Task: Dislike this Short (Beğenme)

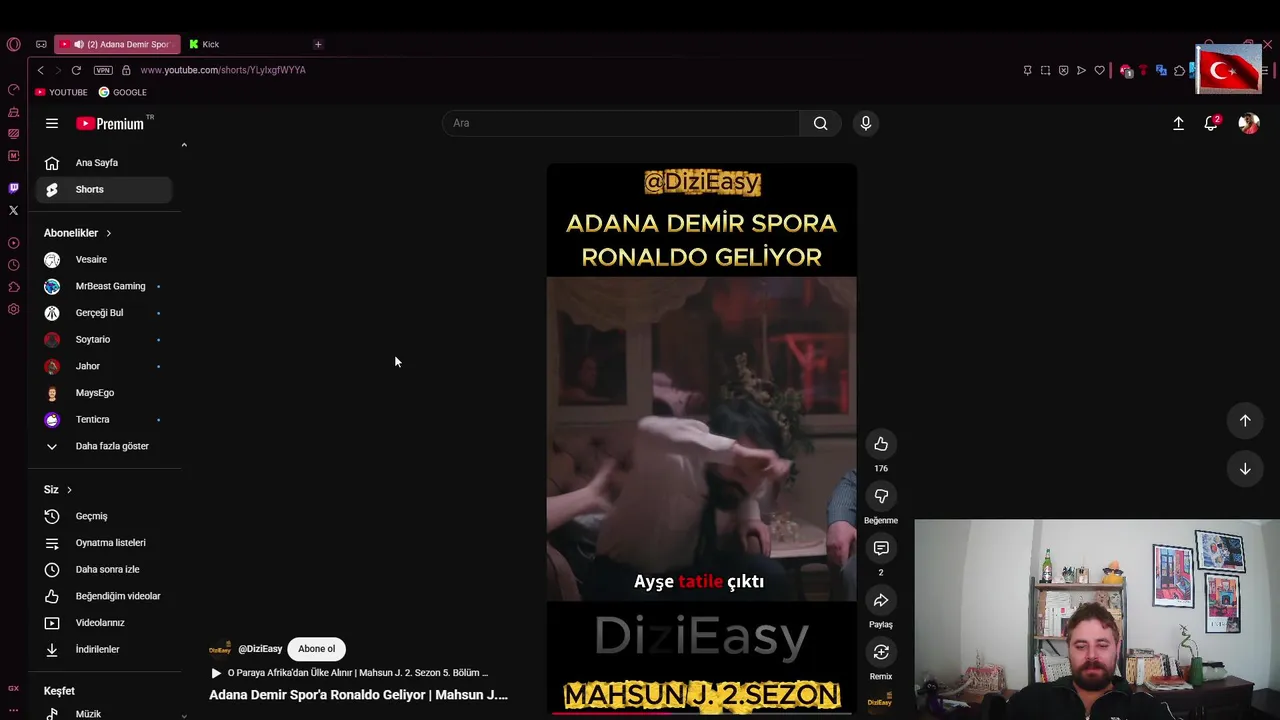Action: 881,496
